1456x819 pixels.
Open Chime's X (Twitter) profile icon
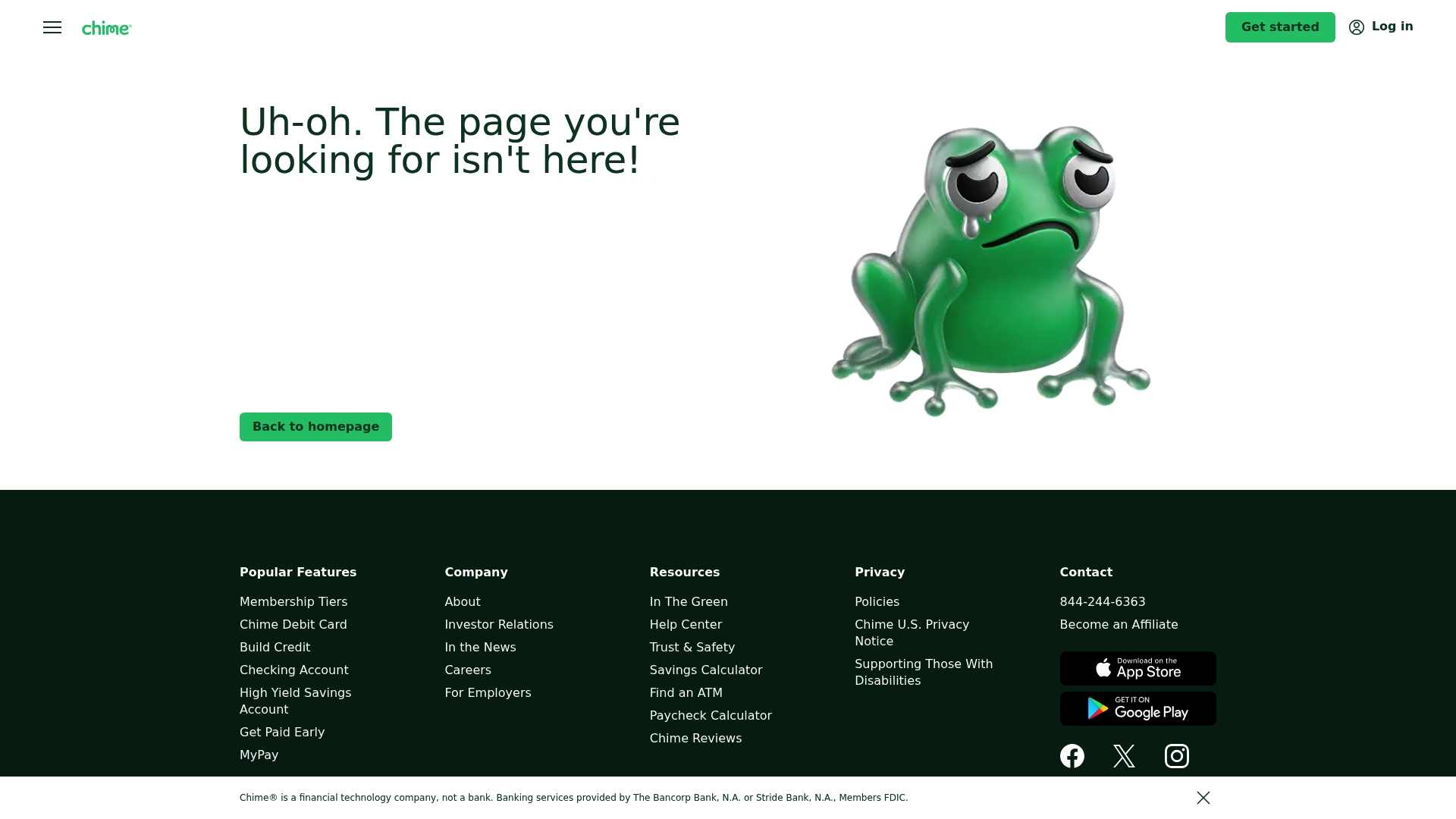(1124, 756)
